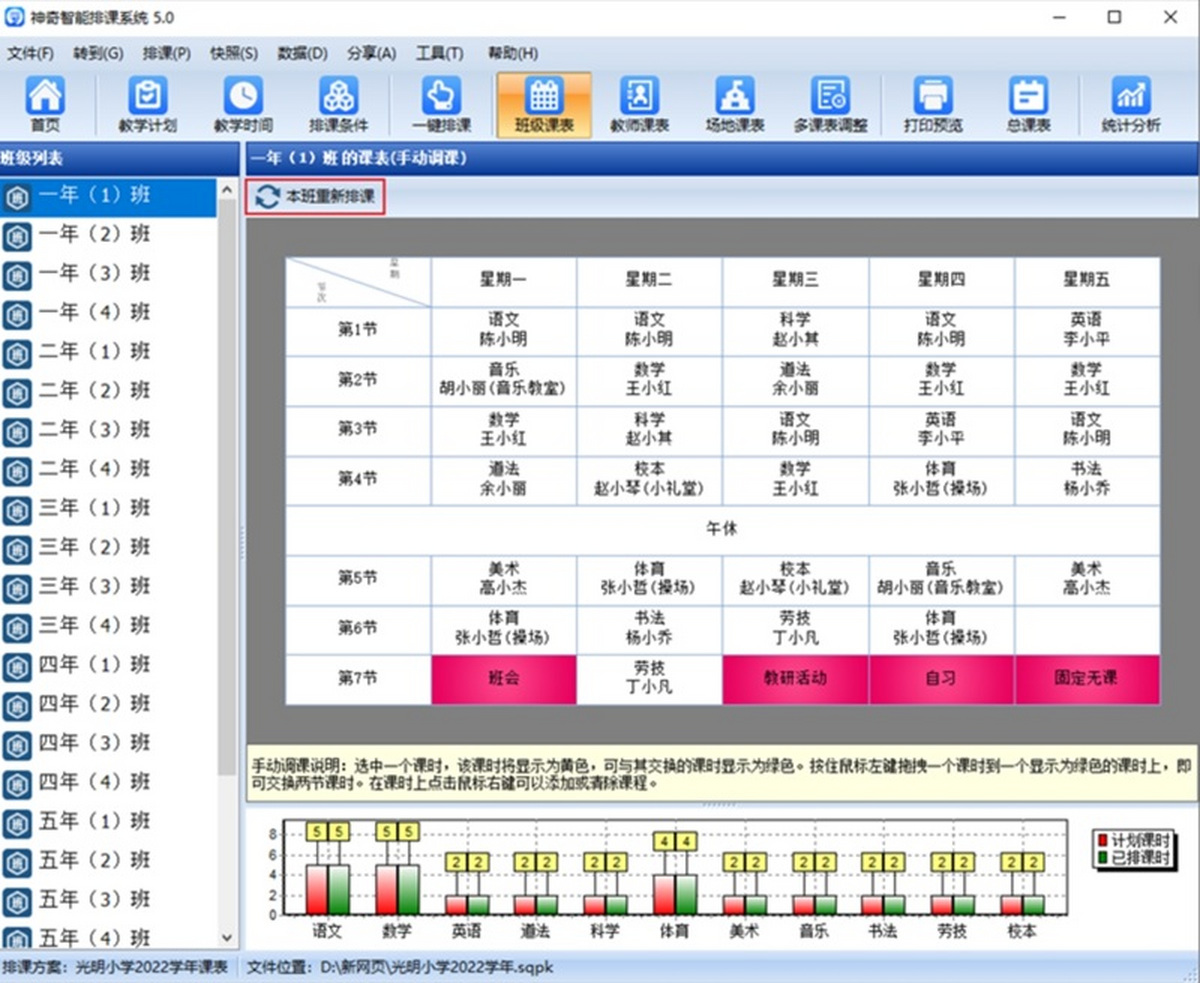Viewport: 1200px width, 983px height.
Task: Open the 排课条件 toolbar icon
Action: click(x=338, y=105)
